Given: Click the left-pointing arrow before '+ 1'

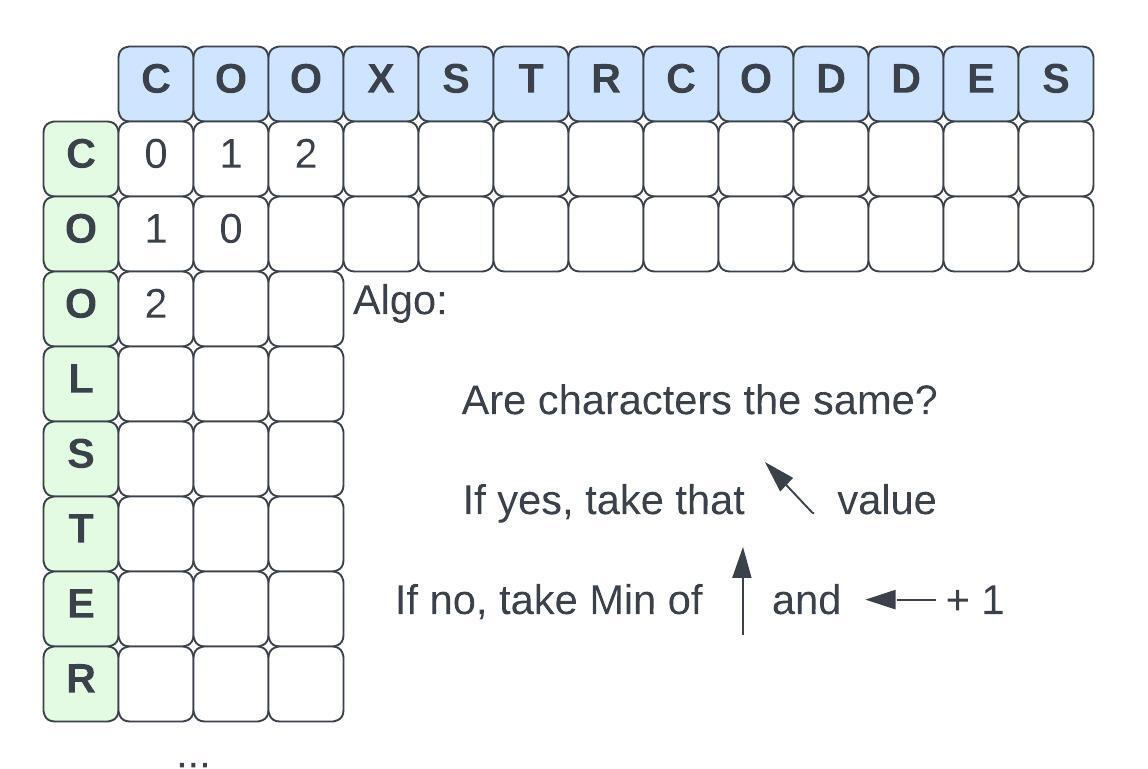Looking at the screenshot, I should [x=900, y=600].
